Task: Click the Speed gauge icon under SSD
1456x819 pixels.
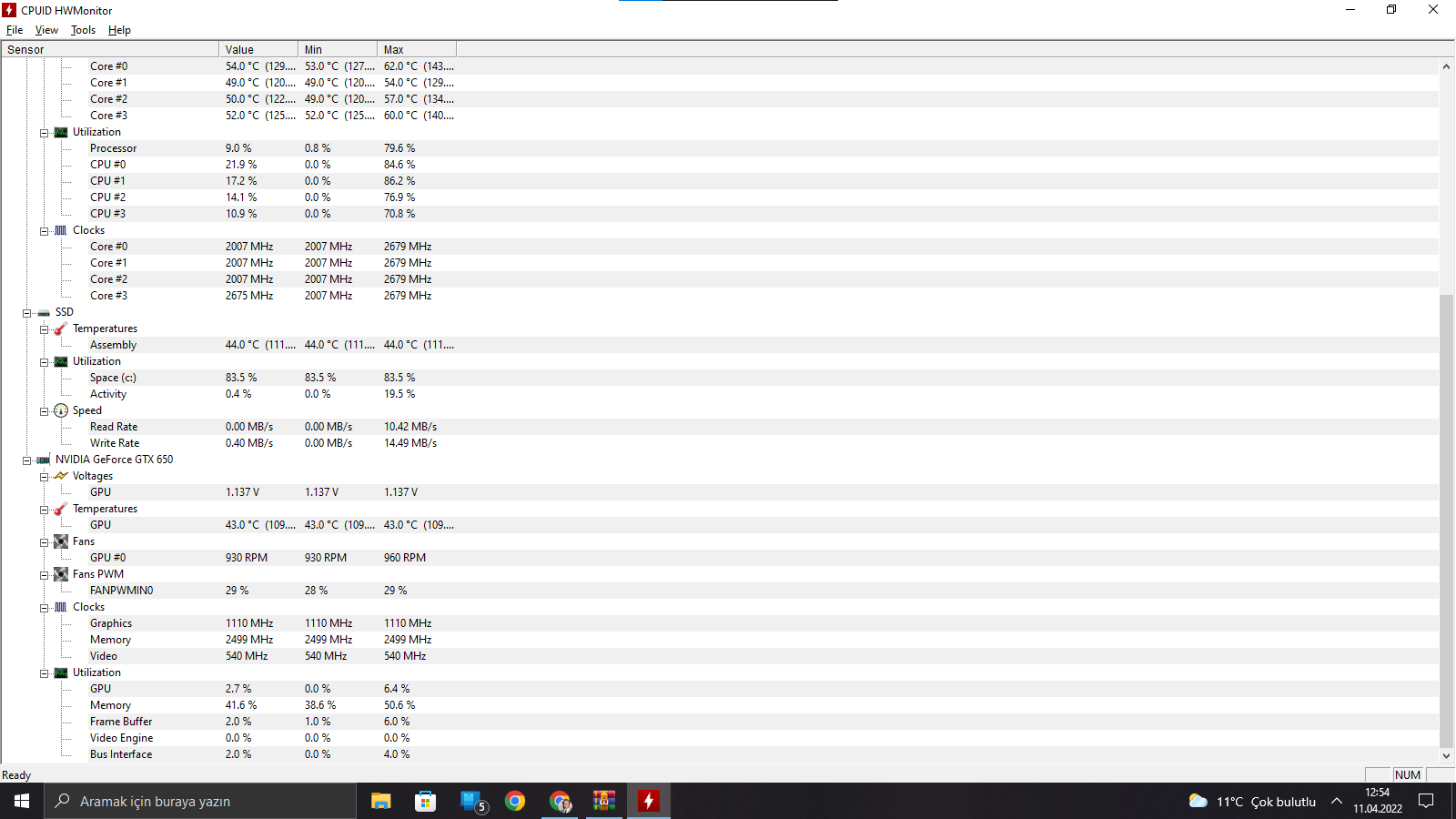Action: point(61,410)
